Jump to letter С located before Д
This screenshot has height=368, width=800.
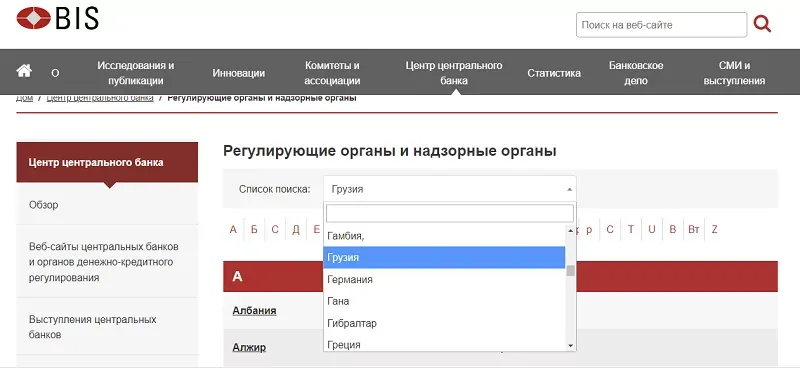(x=275, y=230)
